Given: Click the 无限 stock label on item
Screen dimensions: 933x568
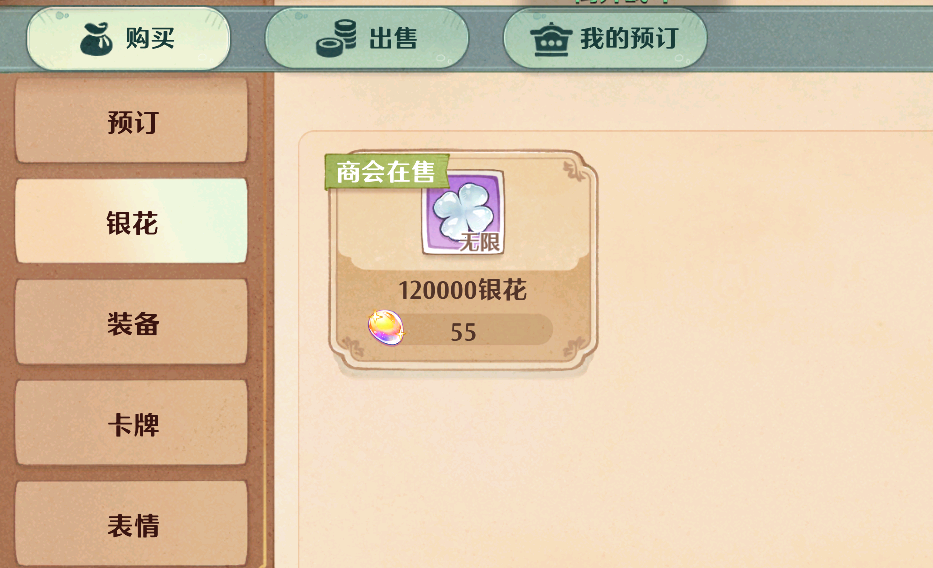Looking at the screenshot, I should point(480,243).
